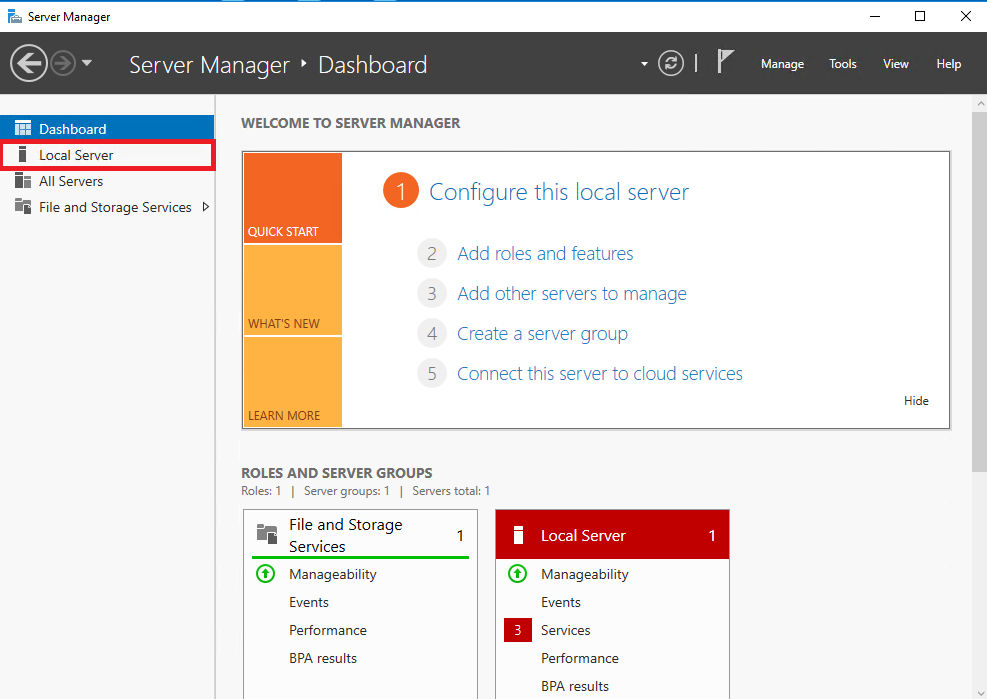Select the LEARN MORE tile
The width and height of the screenshot is (987, 699).
pos(293,382)
